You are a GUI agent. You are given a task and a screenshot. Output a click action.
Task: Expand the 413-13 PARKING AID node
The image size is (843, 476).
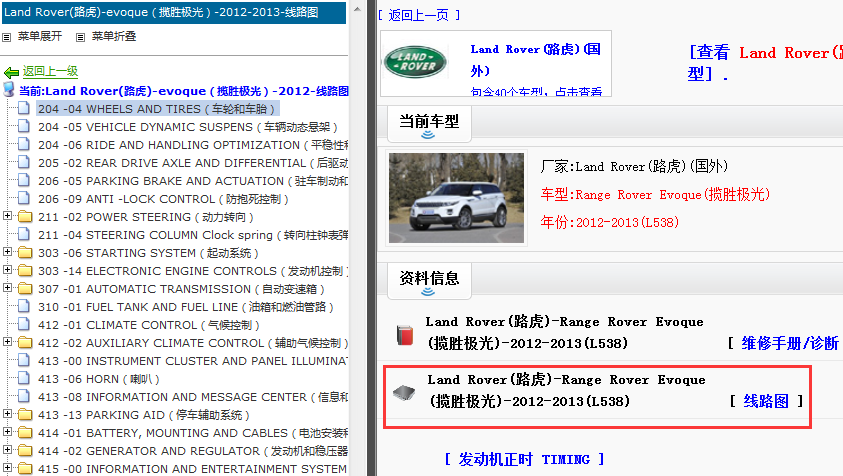click(7, 414)
